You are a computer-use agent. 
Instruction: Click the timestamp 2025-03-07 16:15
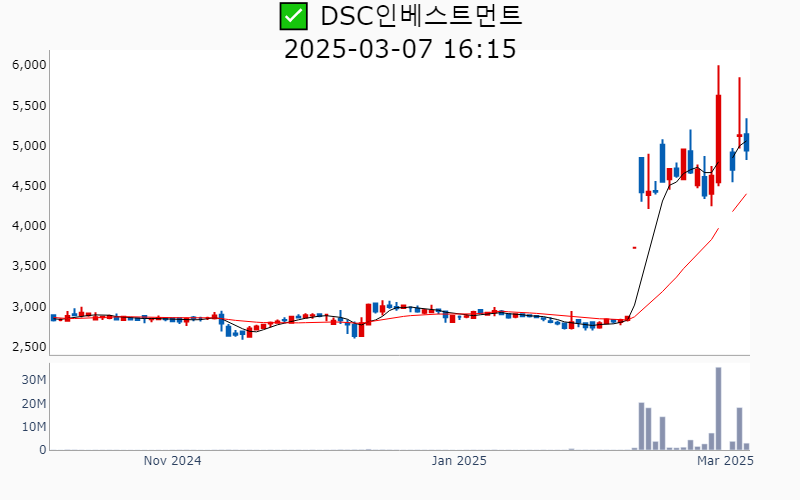tap(400, 49)
